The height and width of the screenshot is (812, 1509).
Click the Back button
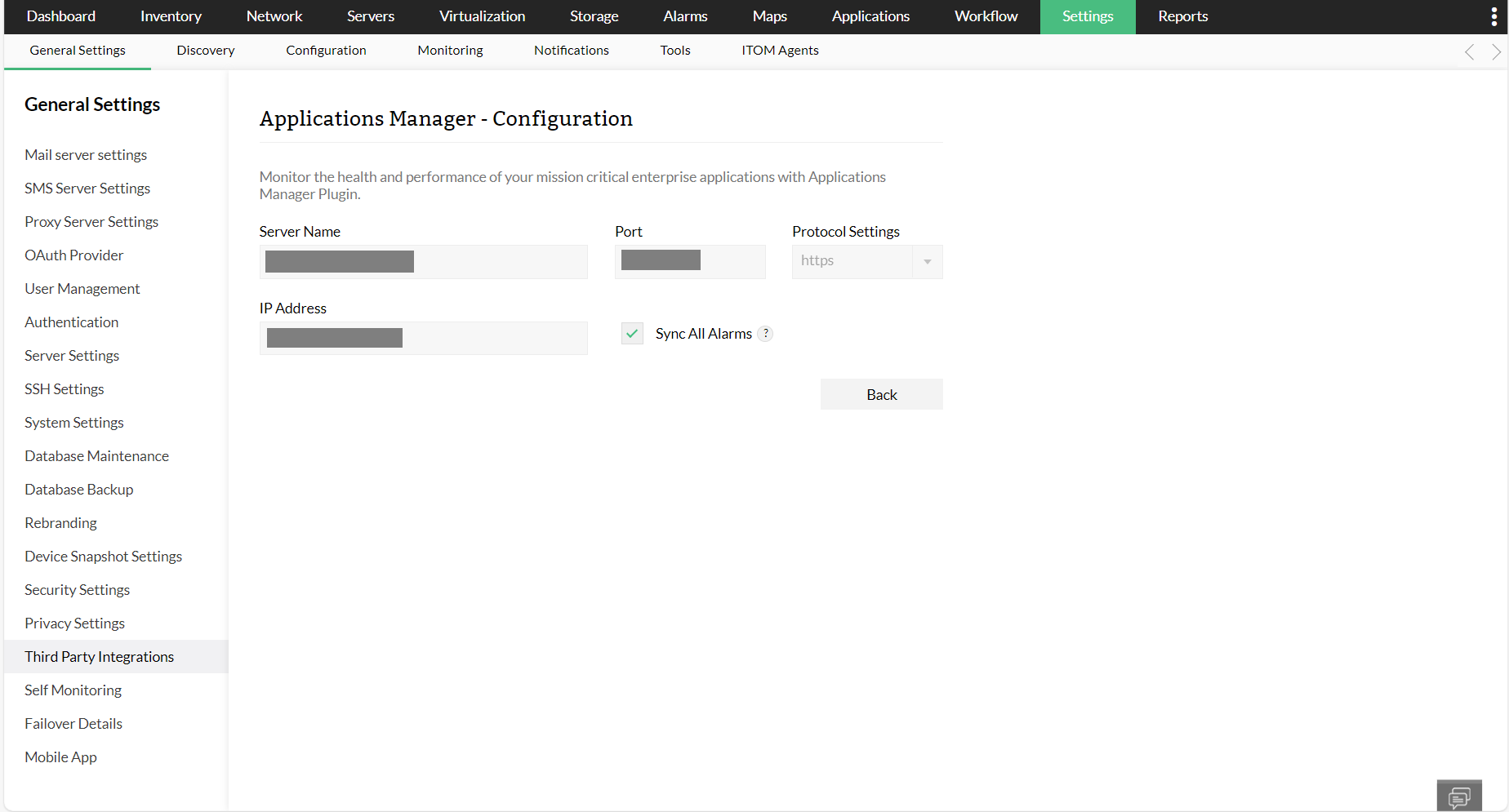[881, 394]
